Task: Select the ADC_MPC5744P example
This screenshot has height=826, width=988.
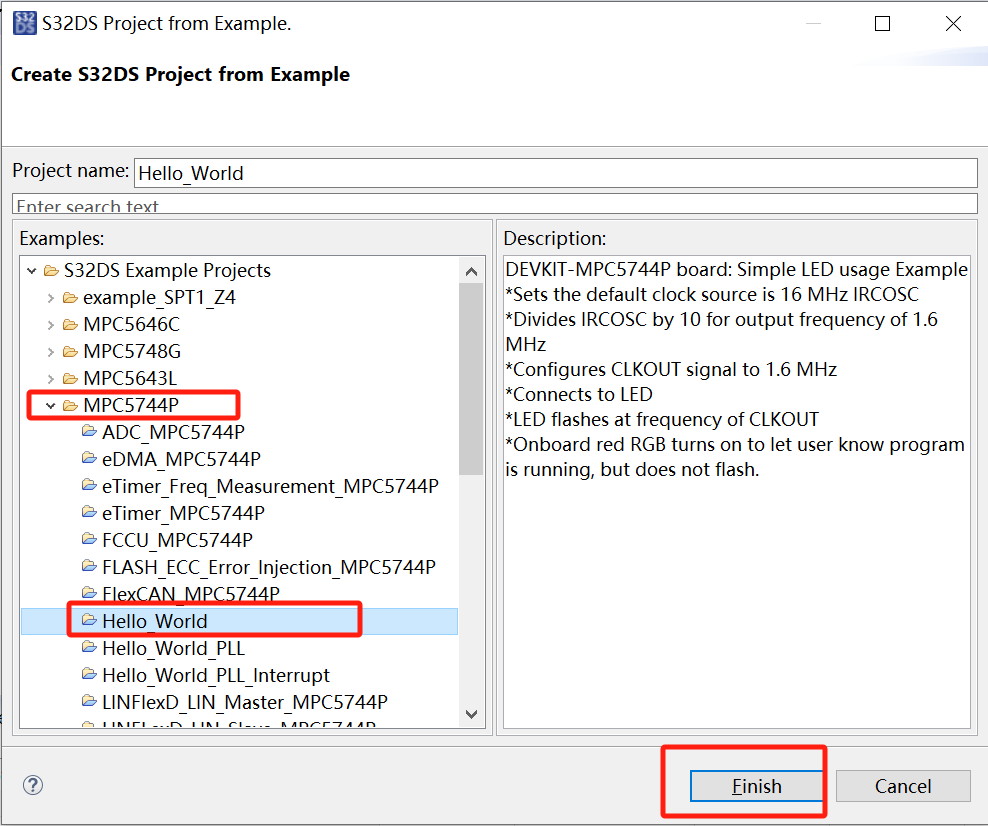Action: pos(173,432)
